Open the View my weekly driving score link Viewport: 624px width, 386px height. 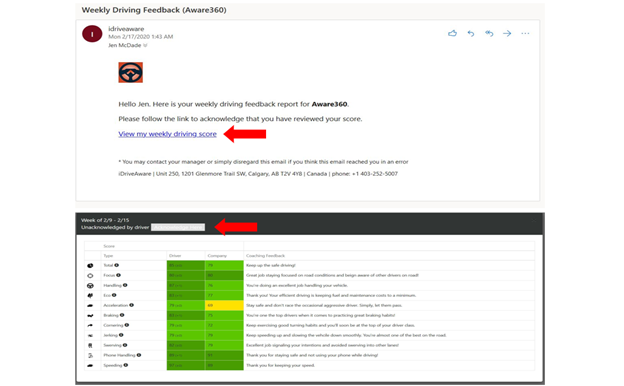click(168, 134)
